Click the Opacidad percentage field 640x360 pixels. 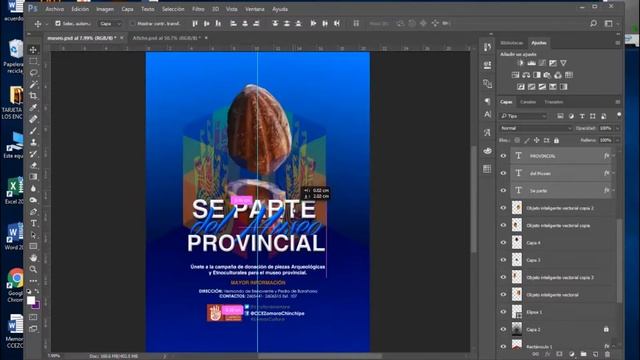click(606, 128)
